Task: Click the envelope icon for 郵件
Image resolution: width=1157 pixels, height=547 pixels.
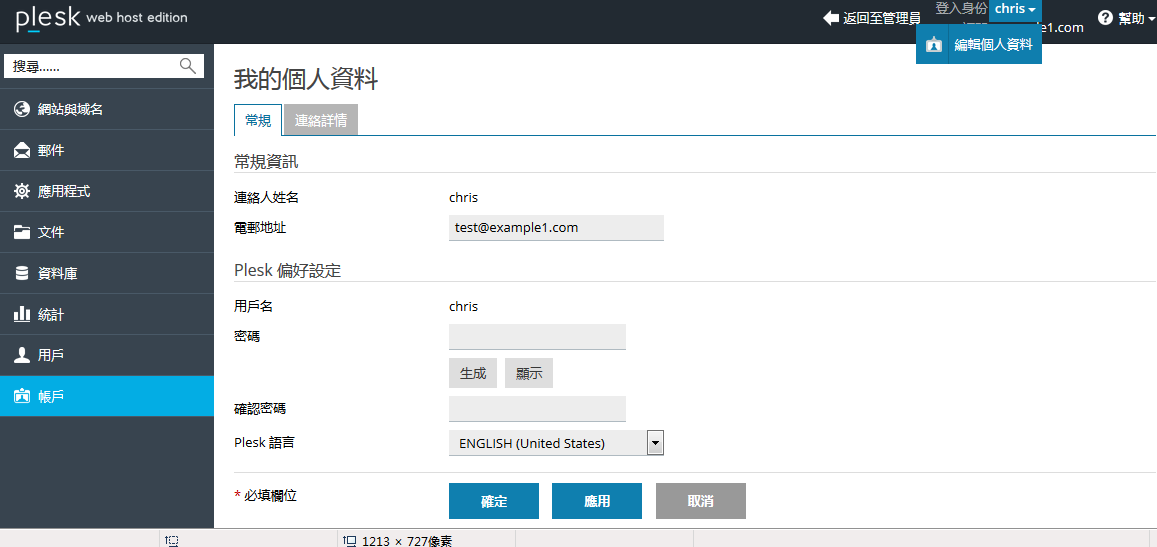Action: (x=22, y=150)
